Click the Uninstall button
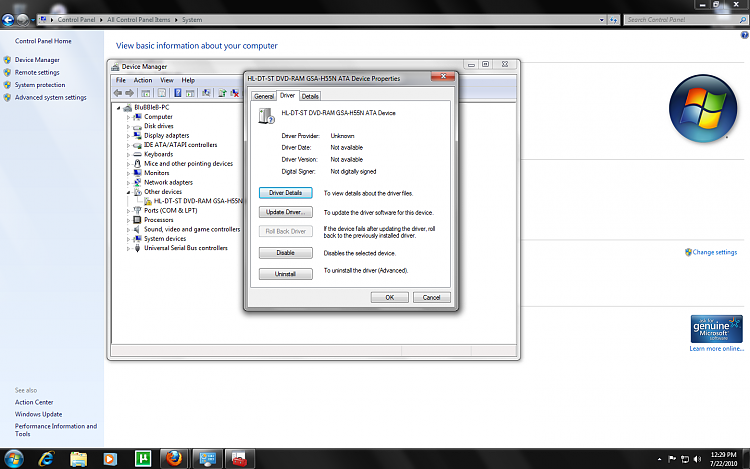Viewport: 750px width, 469px height. pyautogui.click(x=286, y=274)
